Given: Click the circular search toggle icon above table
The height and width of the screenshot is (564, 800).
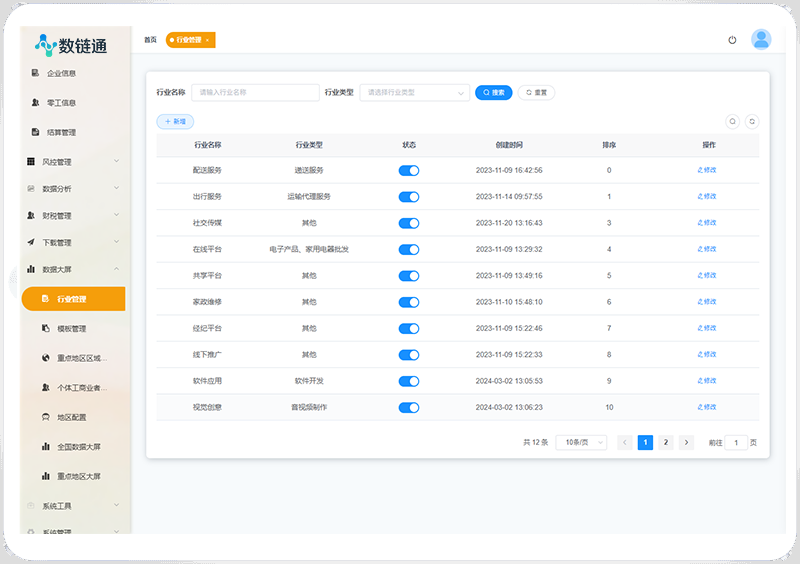Looking at the screenshot, I should point(732,121).
